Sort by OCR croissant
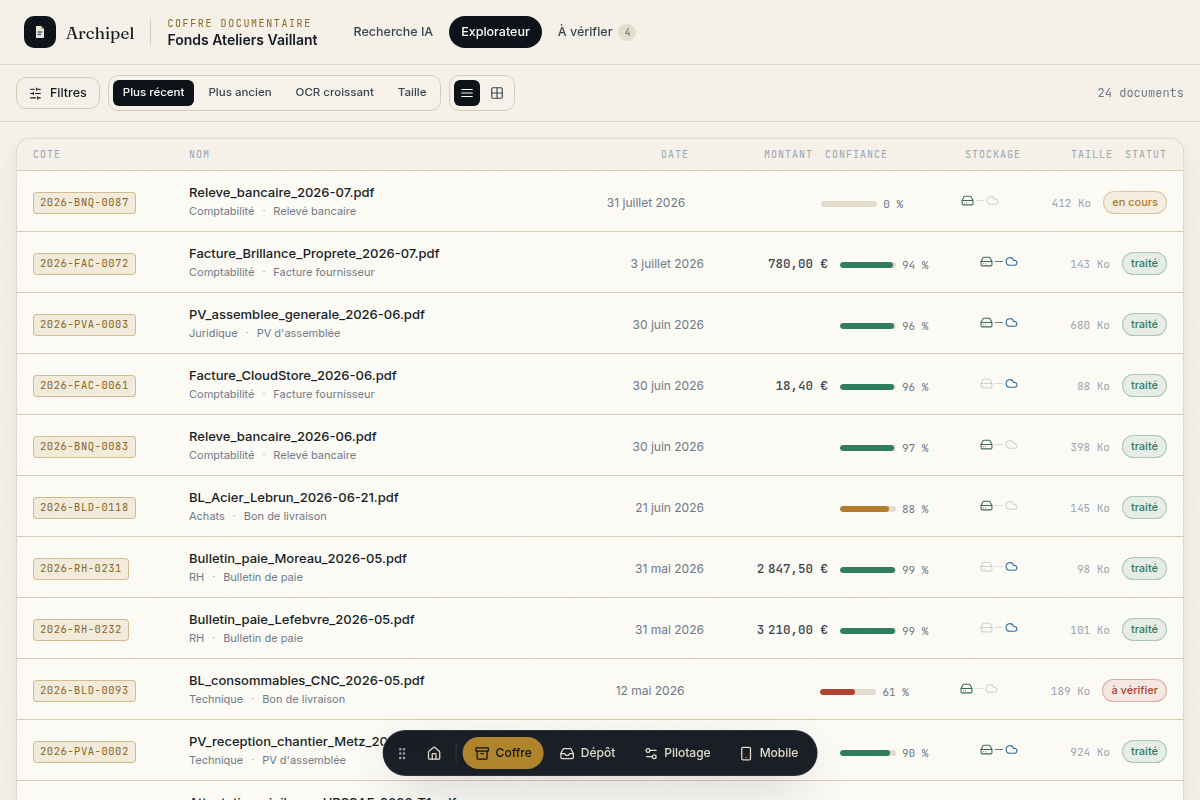 pyautogui.click(x=335, y=93)
